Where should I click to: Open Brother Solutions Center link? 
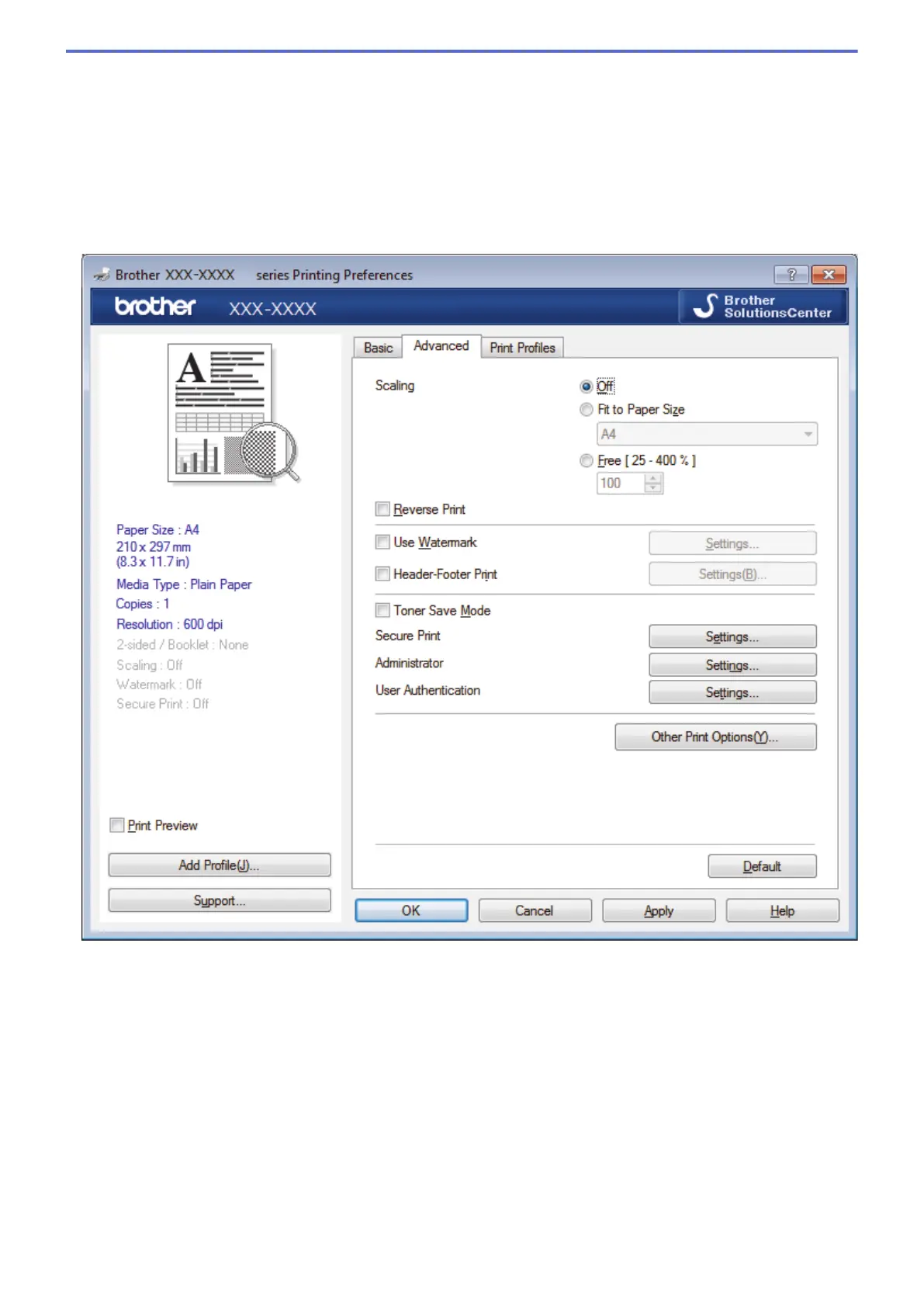(763, 307)
